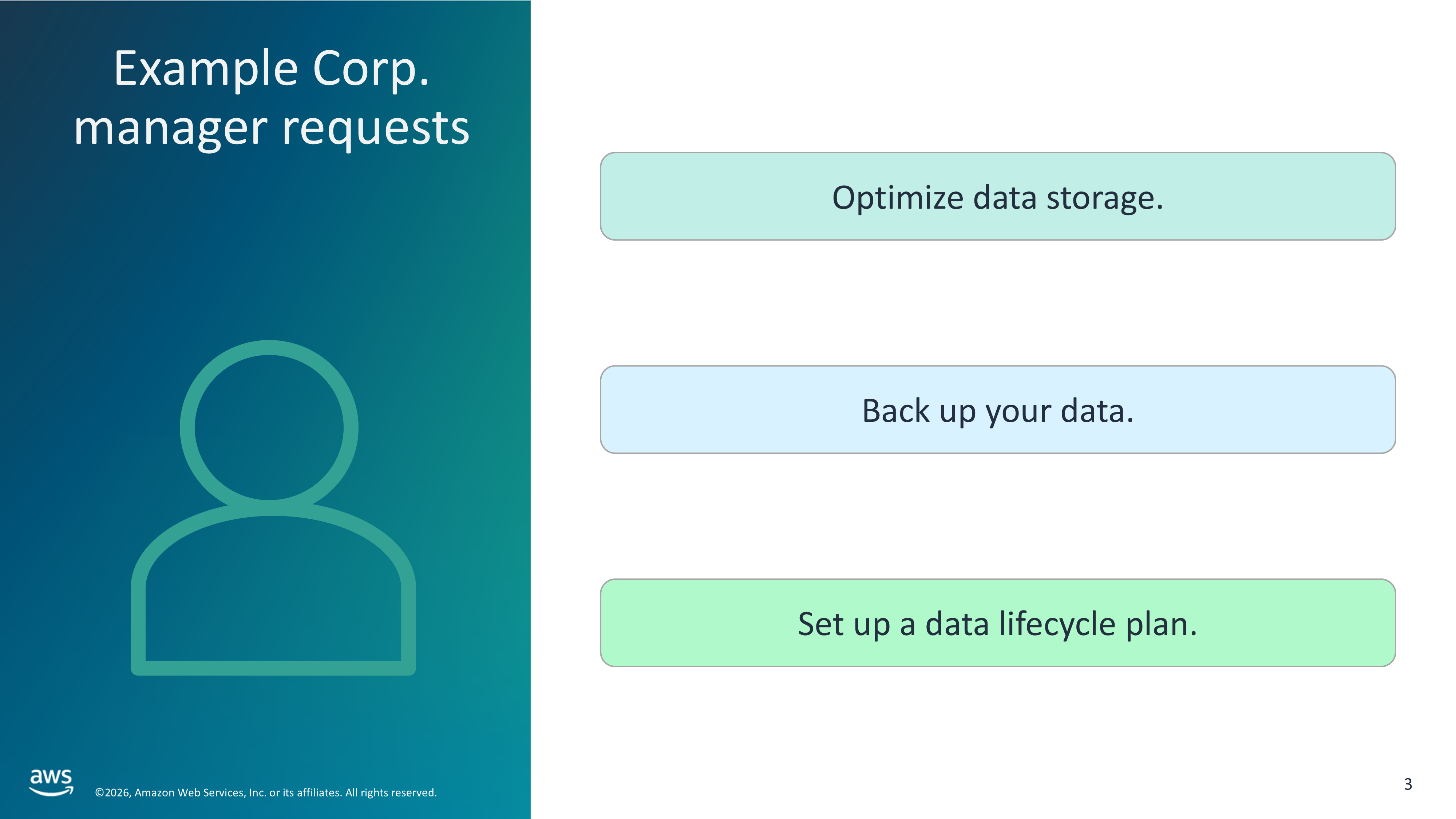Select the 'manager requests' title line
Viewport: 1456px width, 819px height.
(271, 128)
